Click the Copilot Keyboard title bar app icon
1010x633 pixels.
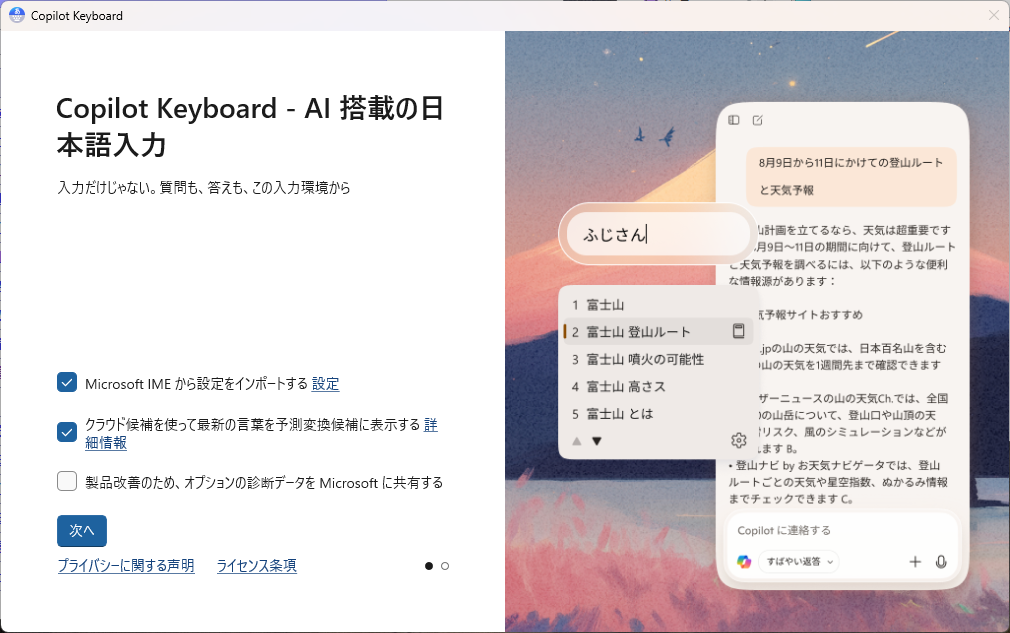16,15
